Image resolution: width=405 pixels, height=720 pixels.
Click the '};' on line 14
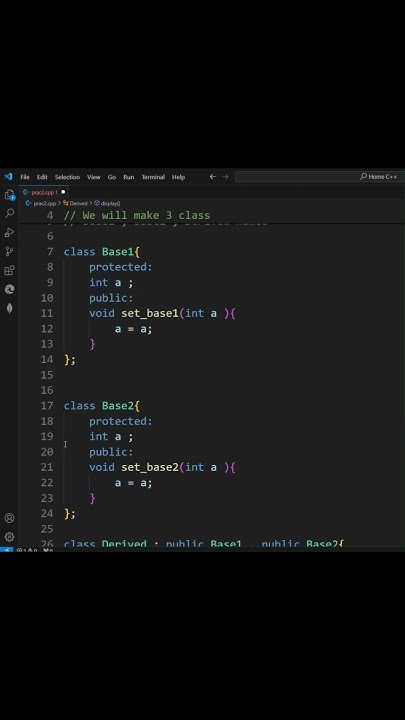[70, 360]
